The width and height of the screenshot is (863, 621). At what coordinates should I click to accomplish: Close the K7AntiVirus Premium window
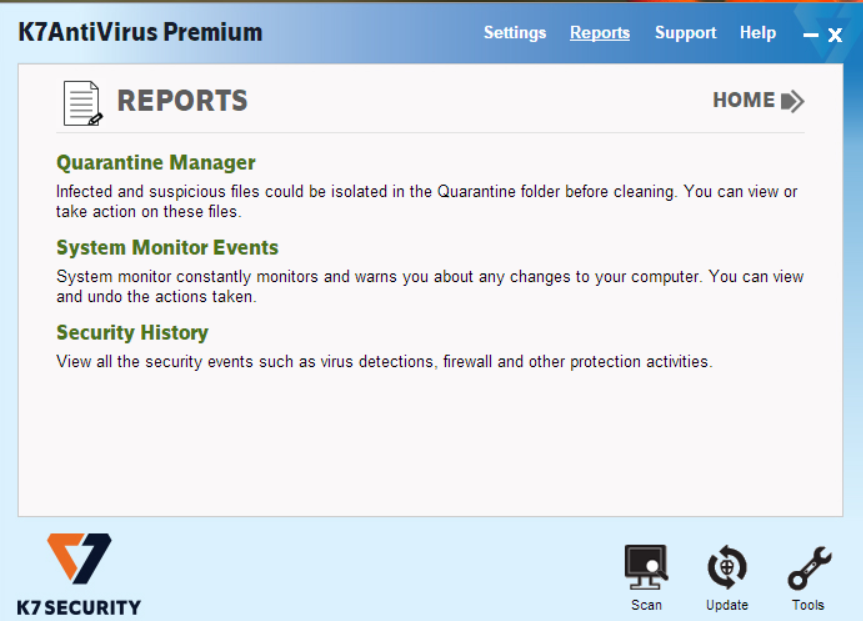pos(835,35)
